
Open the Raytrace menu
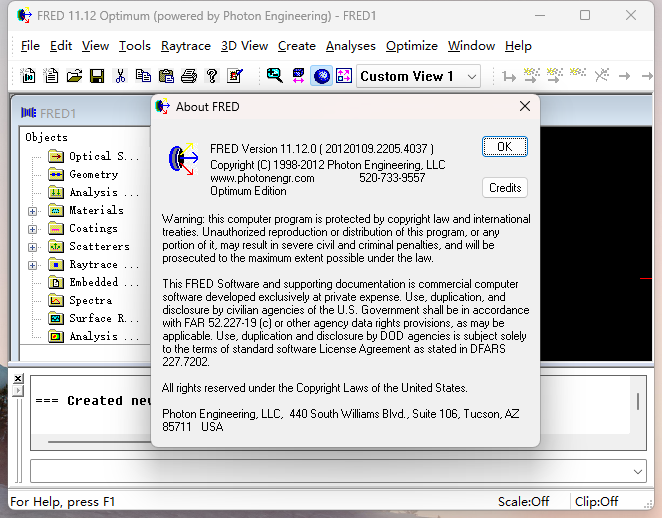pyautogui.click(x=186, y=46)
